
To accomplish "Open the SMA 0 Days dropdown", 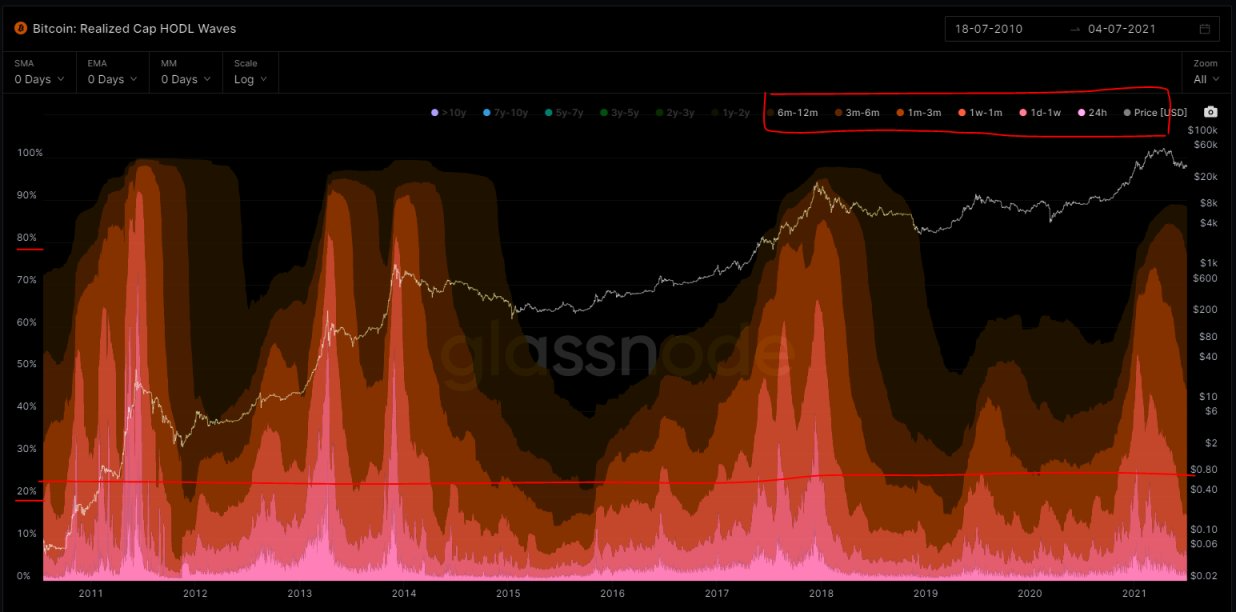I will point(40,79).
